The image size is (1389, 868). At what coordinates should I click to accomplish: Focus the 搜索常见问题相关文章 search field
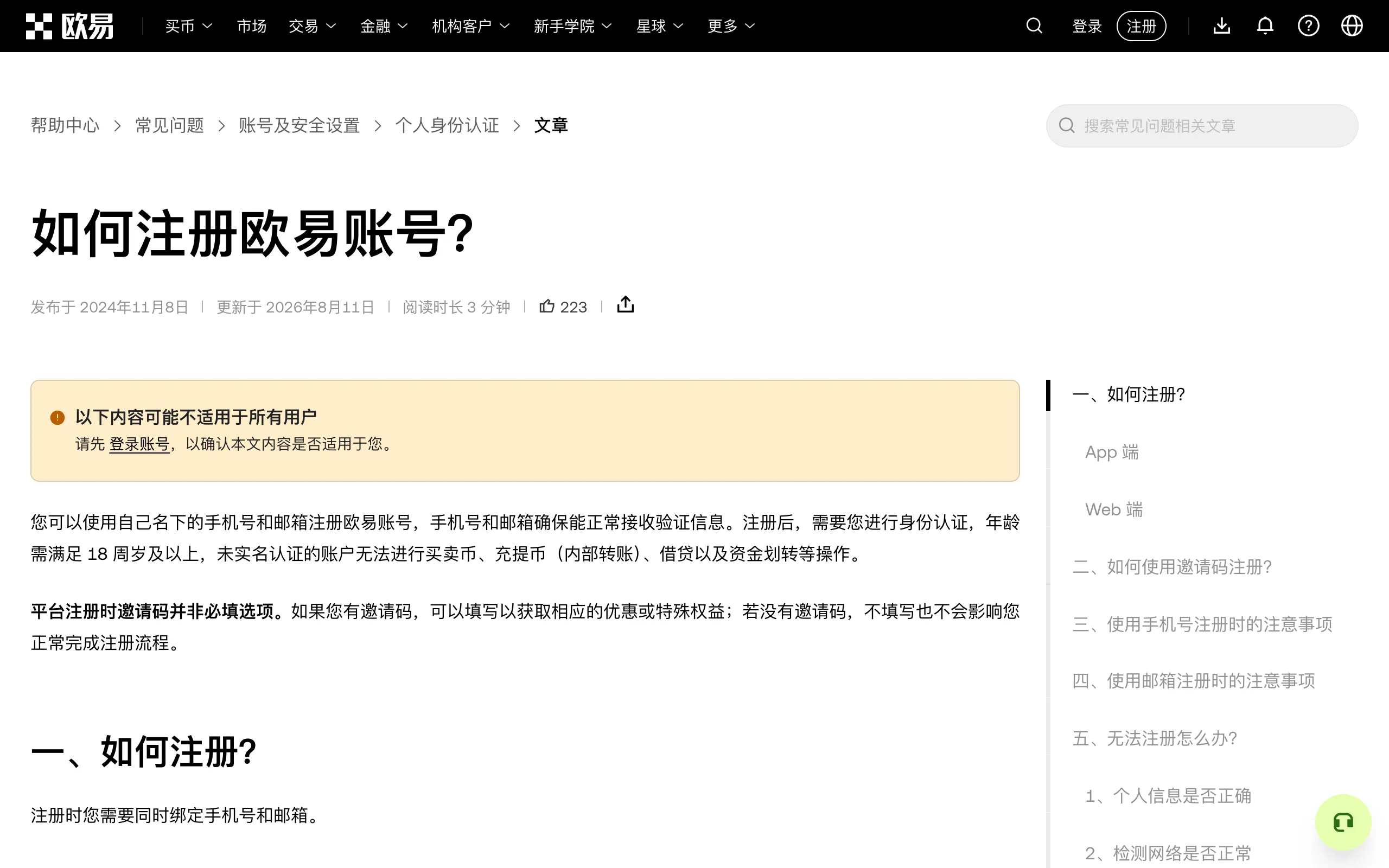1202,126
